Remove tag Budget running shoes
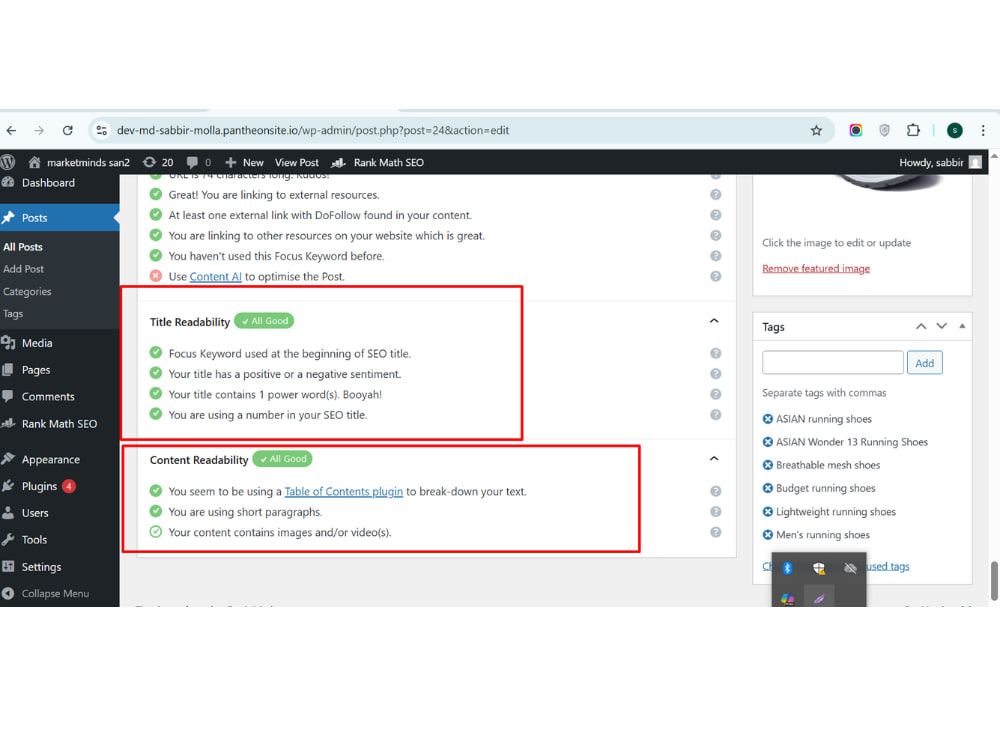The height and width of the screenshot is (750, 1000). click(768, 488)
